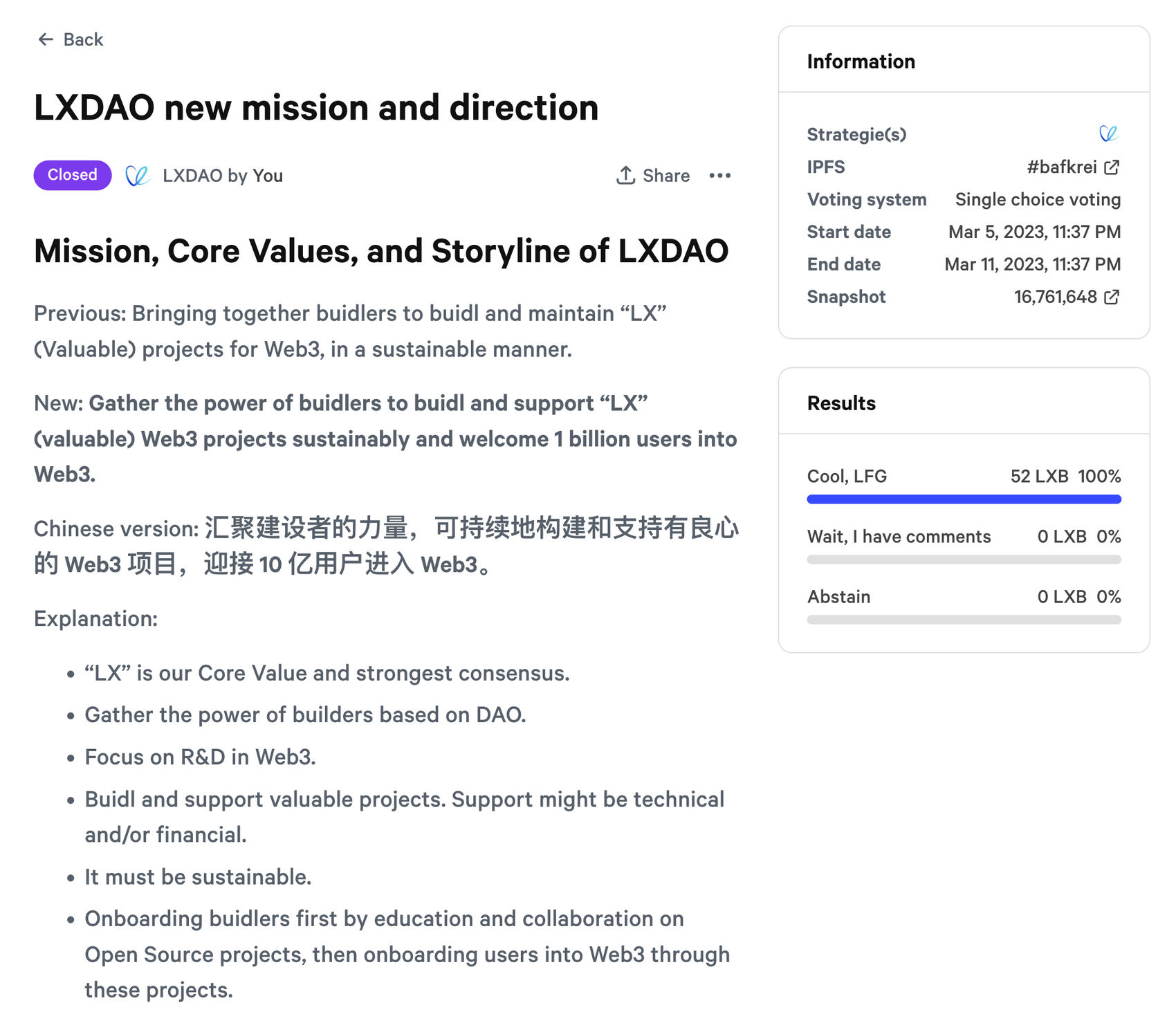The height and width of the screenshot is (1032, 1176).
Task: Click the '100%' result for Cool, LFG
Action: tap(1099, 476)
